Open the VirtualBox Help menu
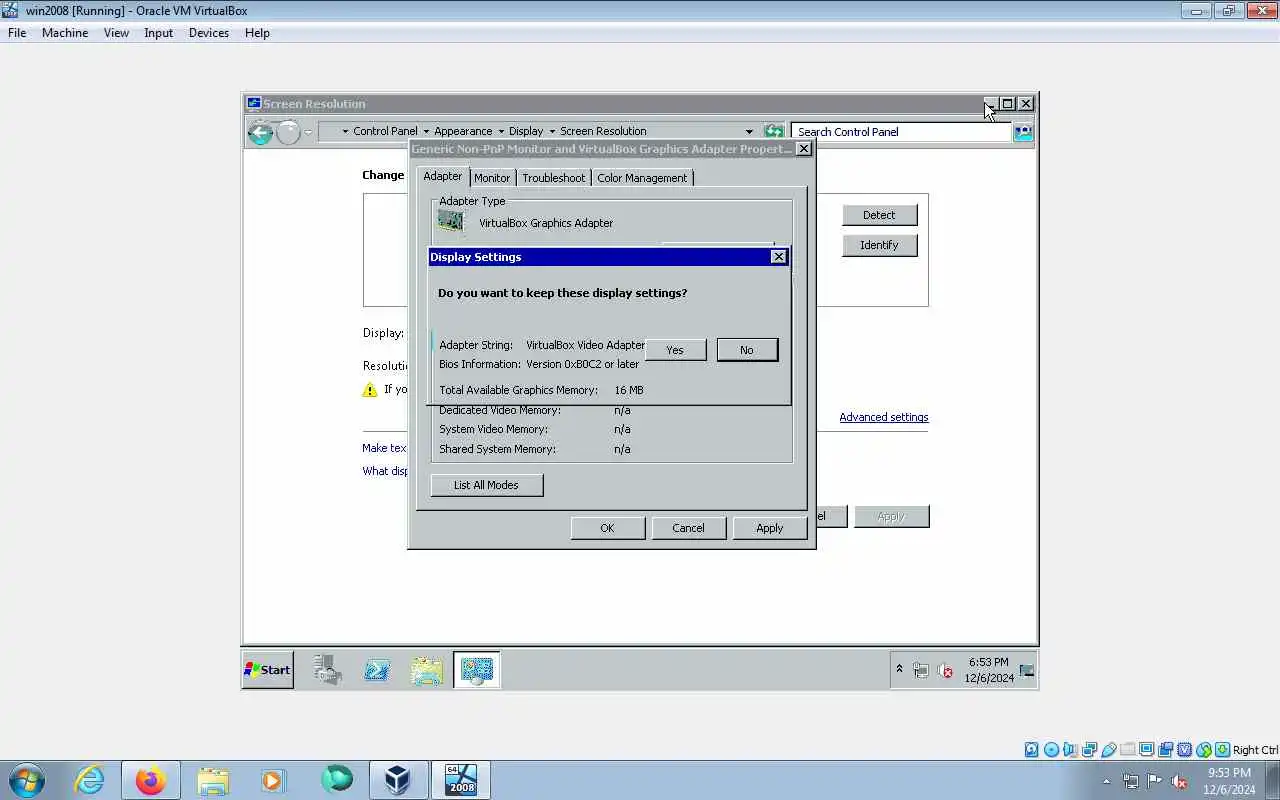The height and width of the screenshot is (800, 1280). pos(257,33)
